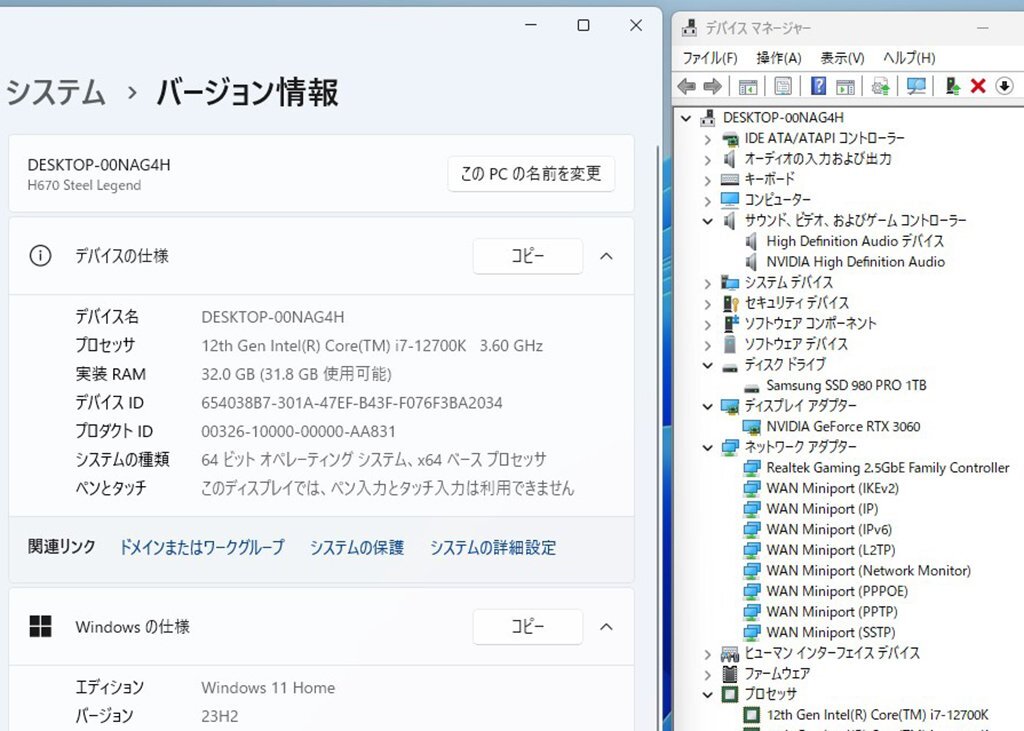Select the Realtek Gaming 2.5GbE Family Controller icon
This screenshot has height=731, width=1024.
click(752, 468)
